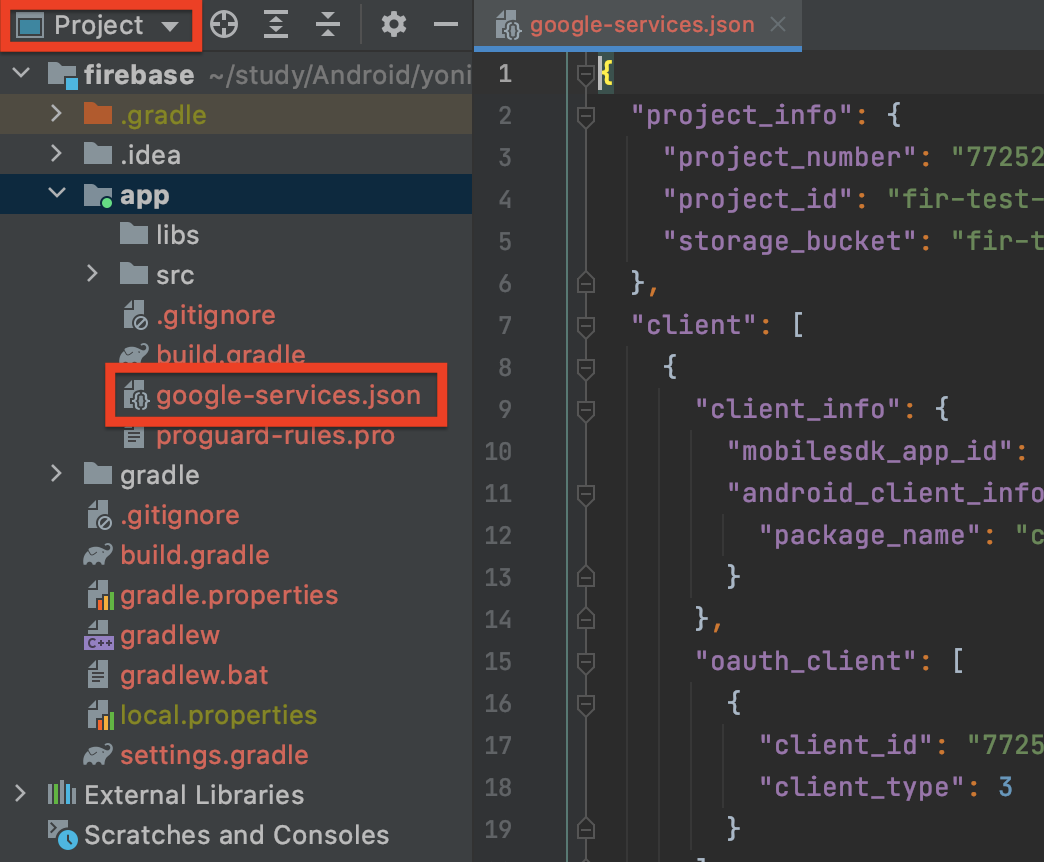Open the Project view dropdown
Image resolution: width=1044 pixels, height=862 pixels.
pyautogui.click(x=98, y=25)
